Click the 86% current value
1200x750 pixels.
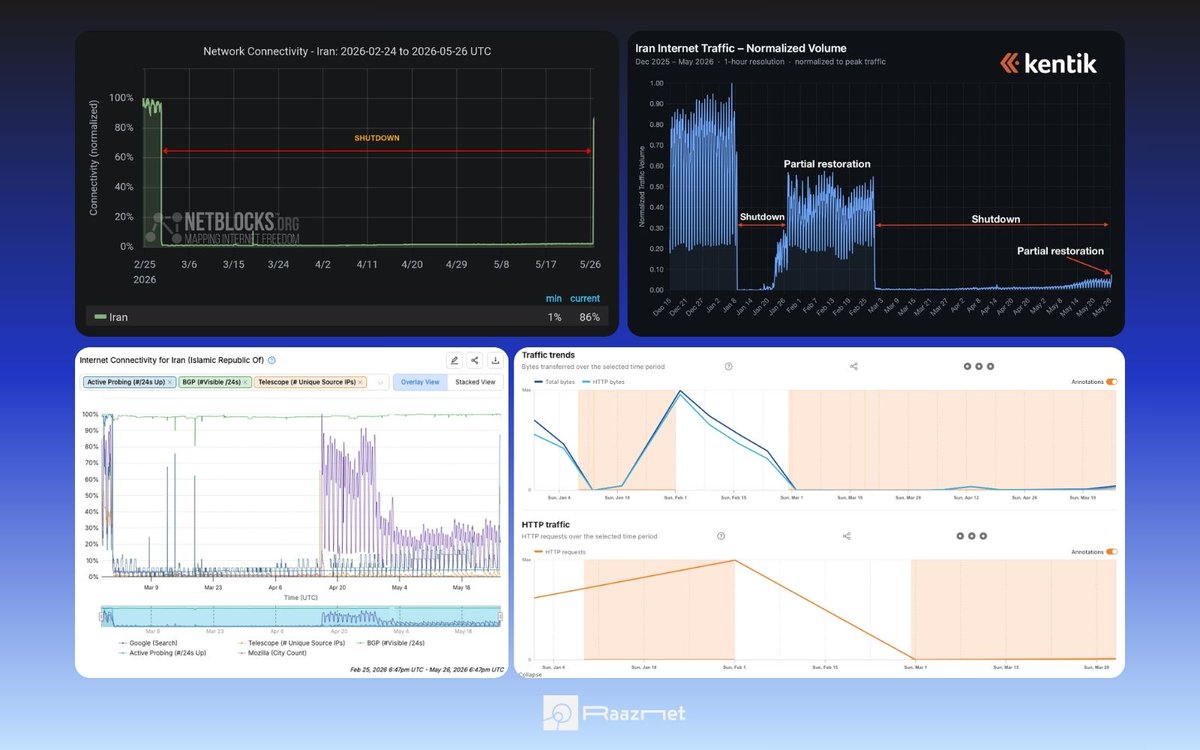click(x=589, y=317)
